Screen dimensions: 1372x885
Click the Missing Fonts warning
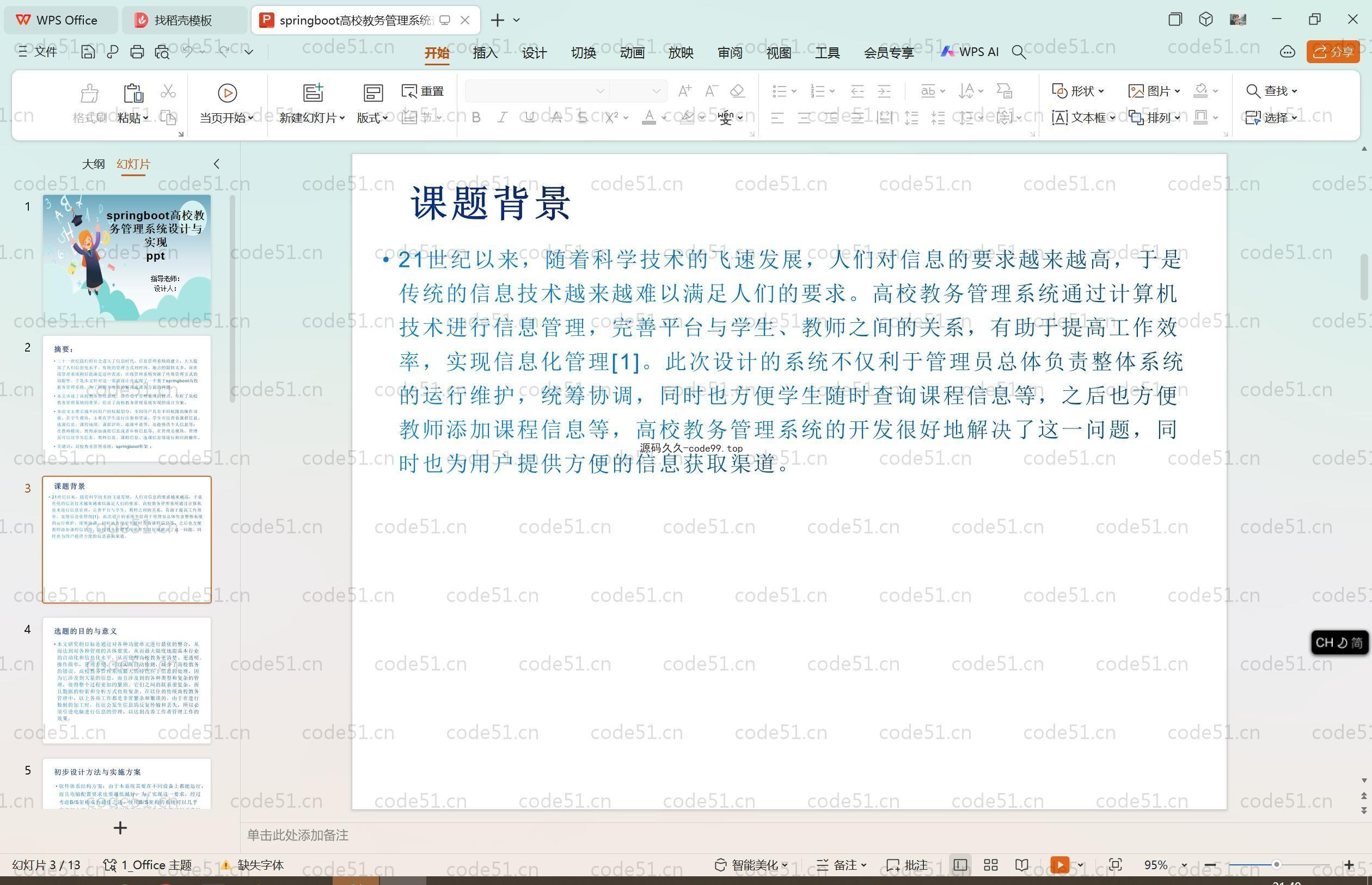253,865
